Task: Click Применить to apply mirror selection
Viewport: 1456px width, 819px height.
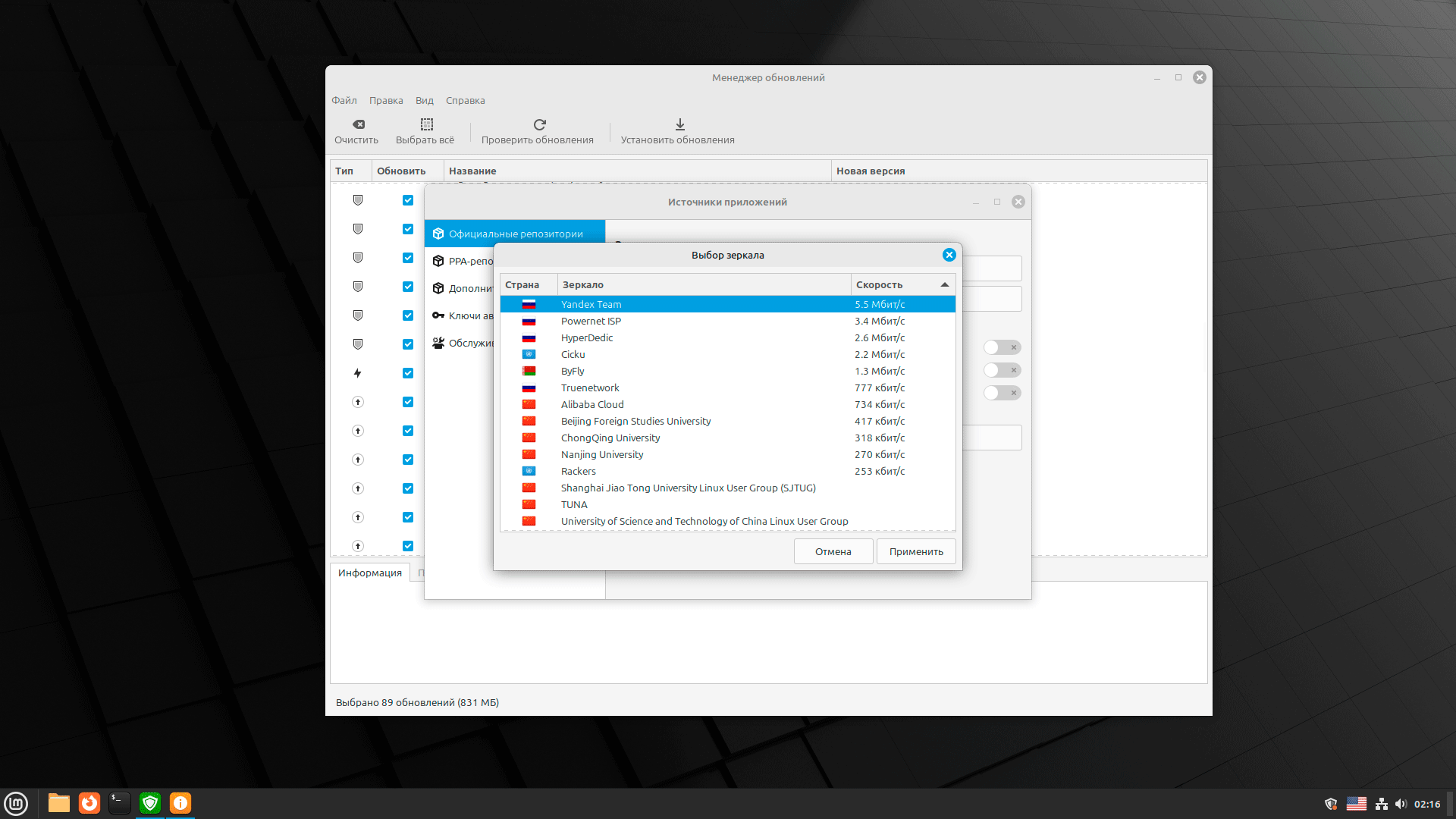Action: coord(914,551)
